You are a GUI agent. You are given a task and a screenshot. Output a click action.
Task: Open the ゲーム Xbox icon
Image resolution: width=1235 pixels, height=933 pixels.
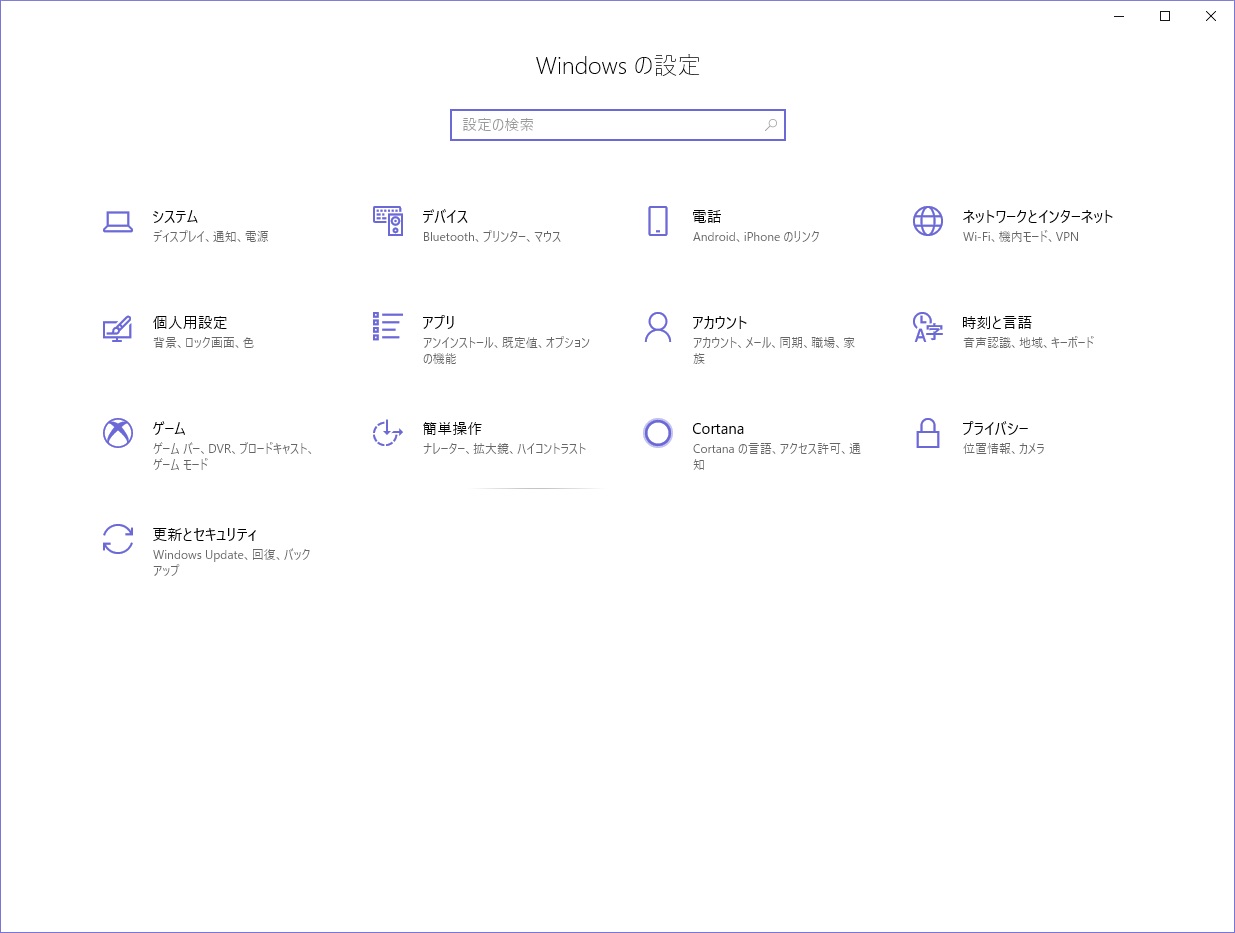118,433
